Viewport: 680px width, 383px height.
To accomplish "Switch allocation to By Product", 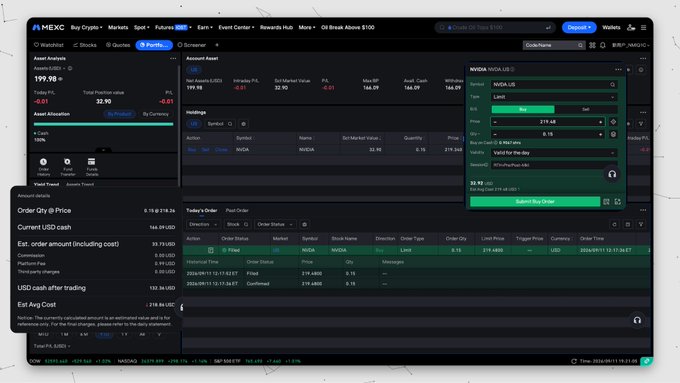I will (119, 114).
